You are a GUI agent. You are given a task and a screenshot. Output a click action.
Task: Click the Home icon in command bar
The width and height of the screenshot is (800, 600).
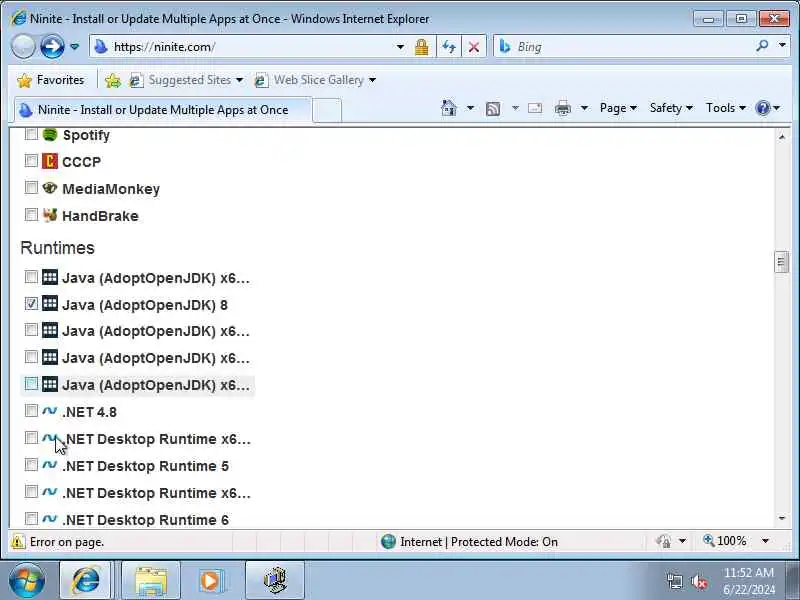(x=448, y=108)
